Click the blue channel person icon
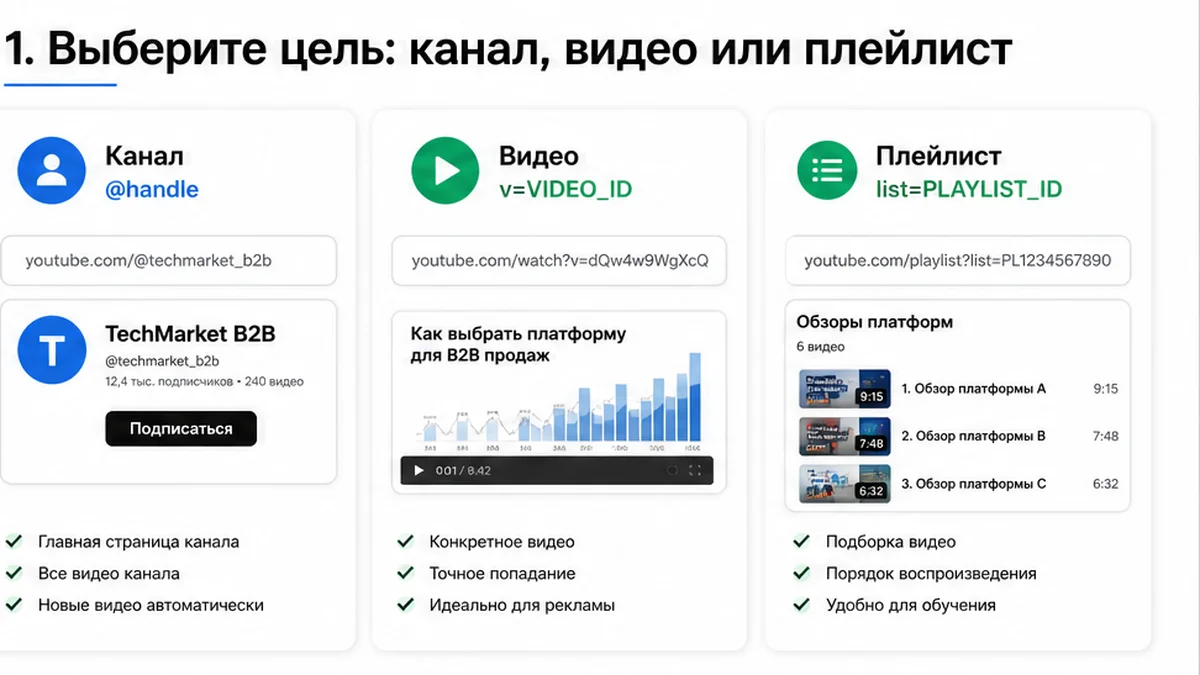This screenshot has height=675, width=1200. click(51, 171)
